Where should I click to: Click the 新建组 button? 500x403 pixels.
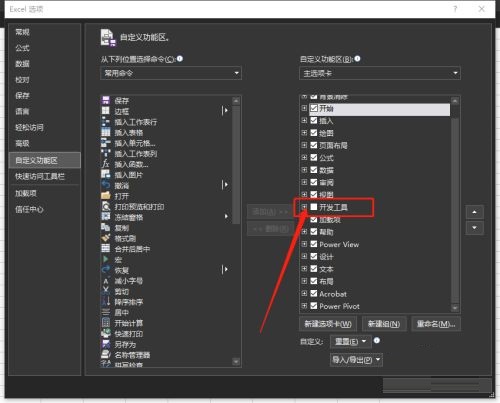384,324
